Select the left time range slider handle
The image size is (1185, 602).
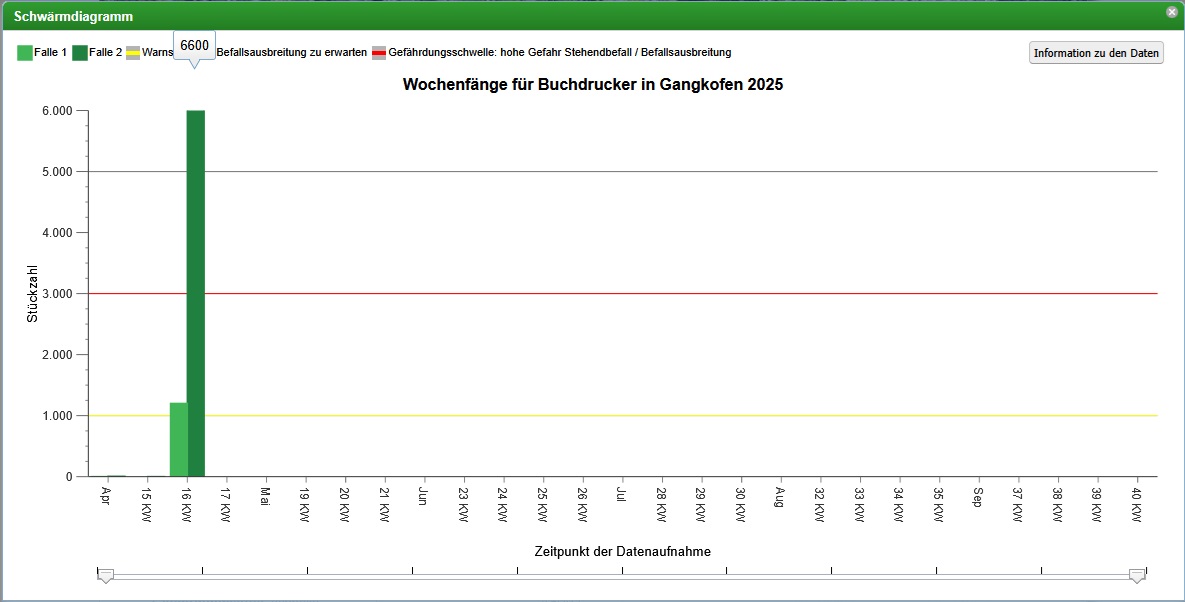click(x=105, y=575)
